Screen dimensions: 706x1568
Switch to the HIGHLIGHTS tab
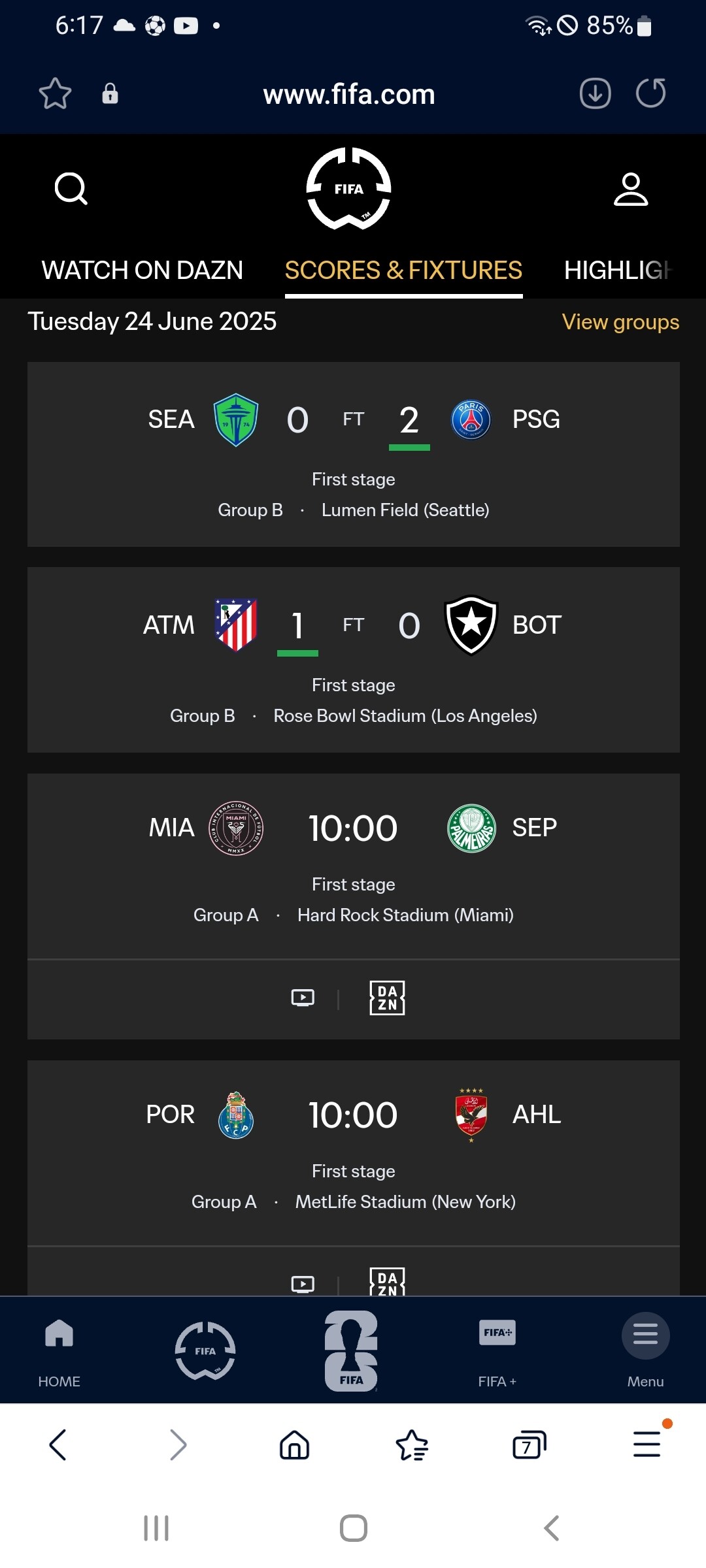click(618, 270)
